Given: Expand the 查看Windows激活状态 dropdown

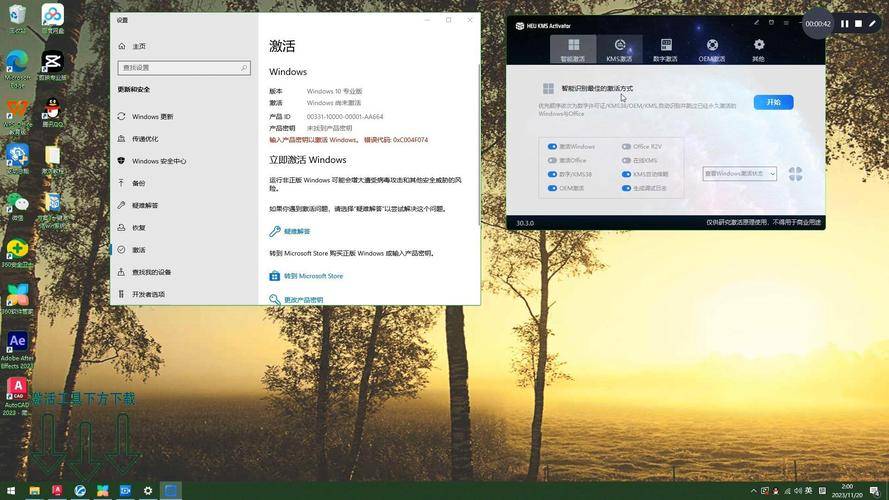Looking at the screenshot, I should (x=739, y=173).
